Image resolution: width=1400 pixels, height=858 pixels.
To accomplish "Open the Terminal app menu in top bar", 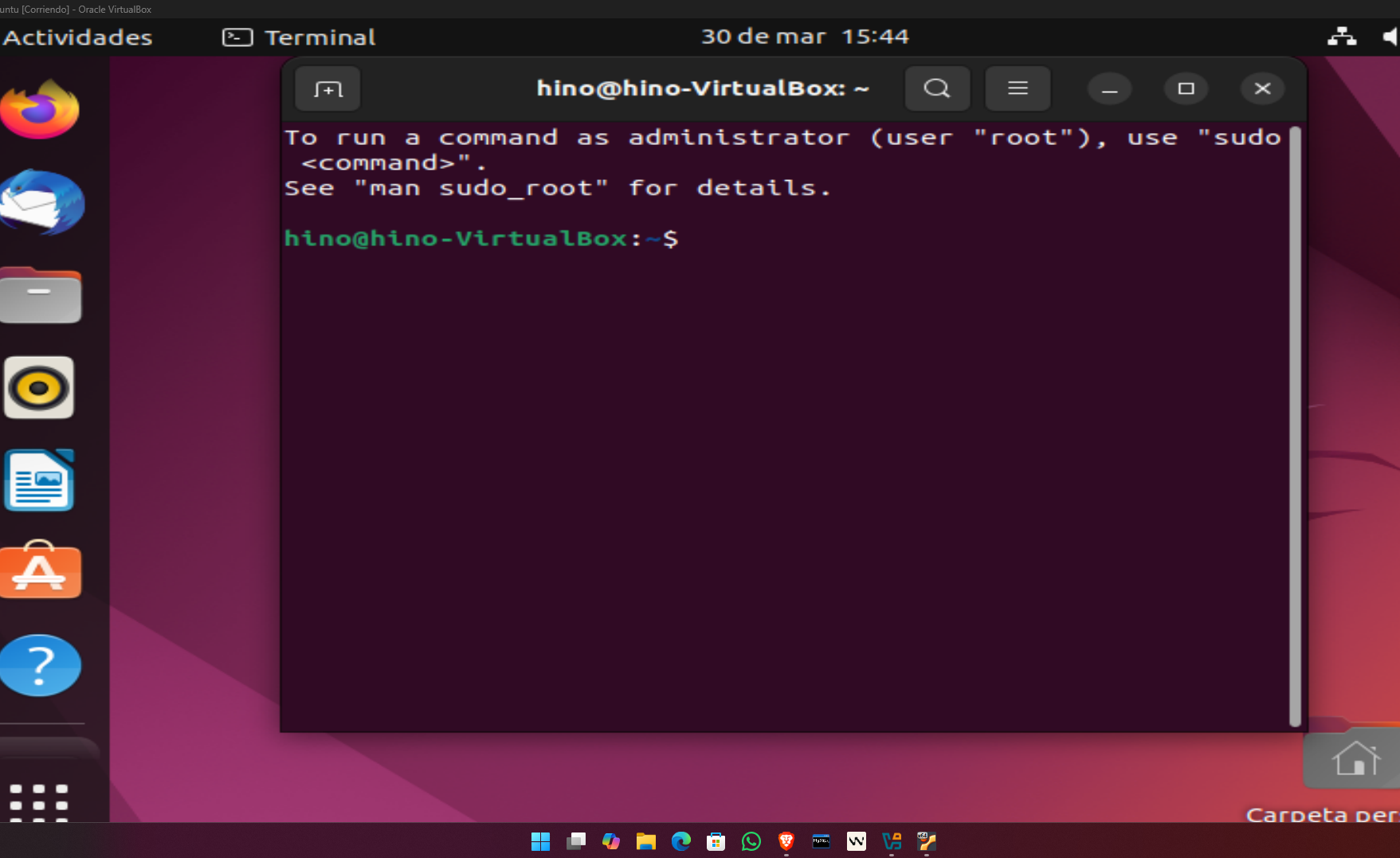I will (299, 37).
